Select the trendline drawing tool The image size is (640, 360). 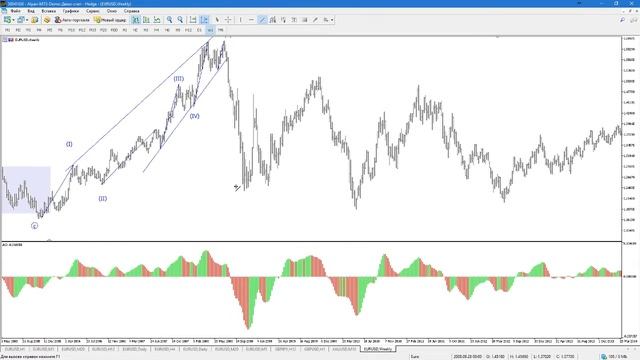point(262,20)
